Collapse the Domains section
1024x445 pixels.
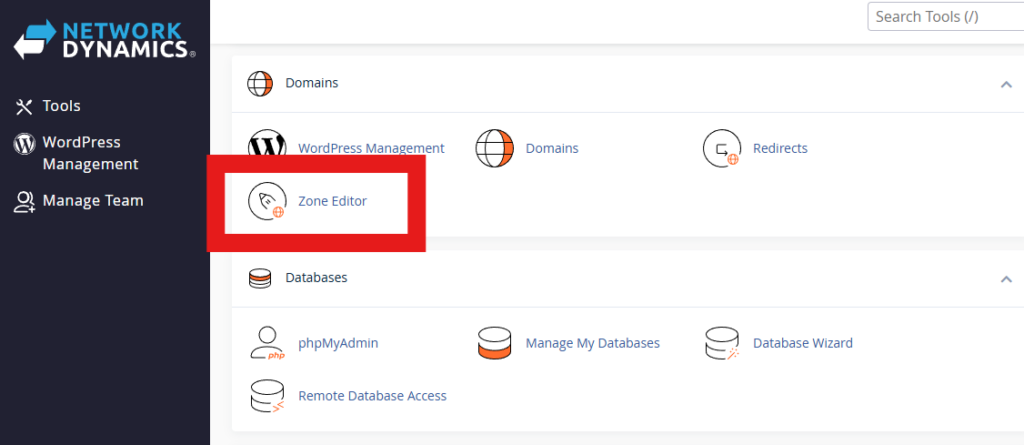click(1006, 84)
